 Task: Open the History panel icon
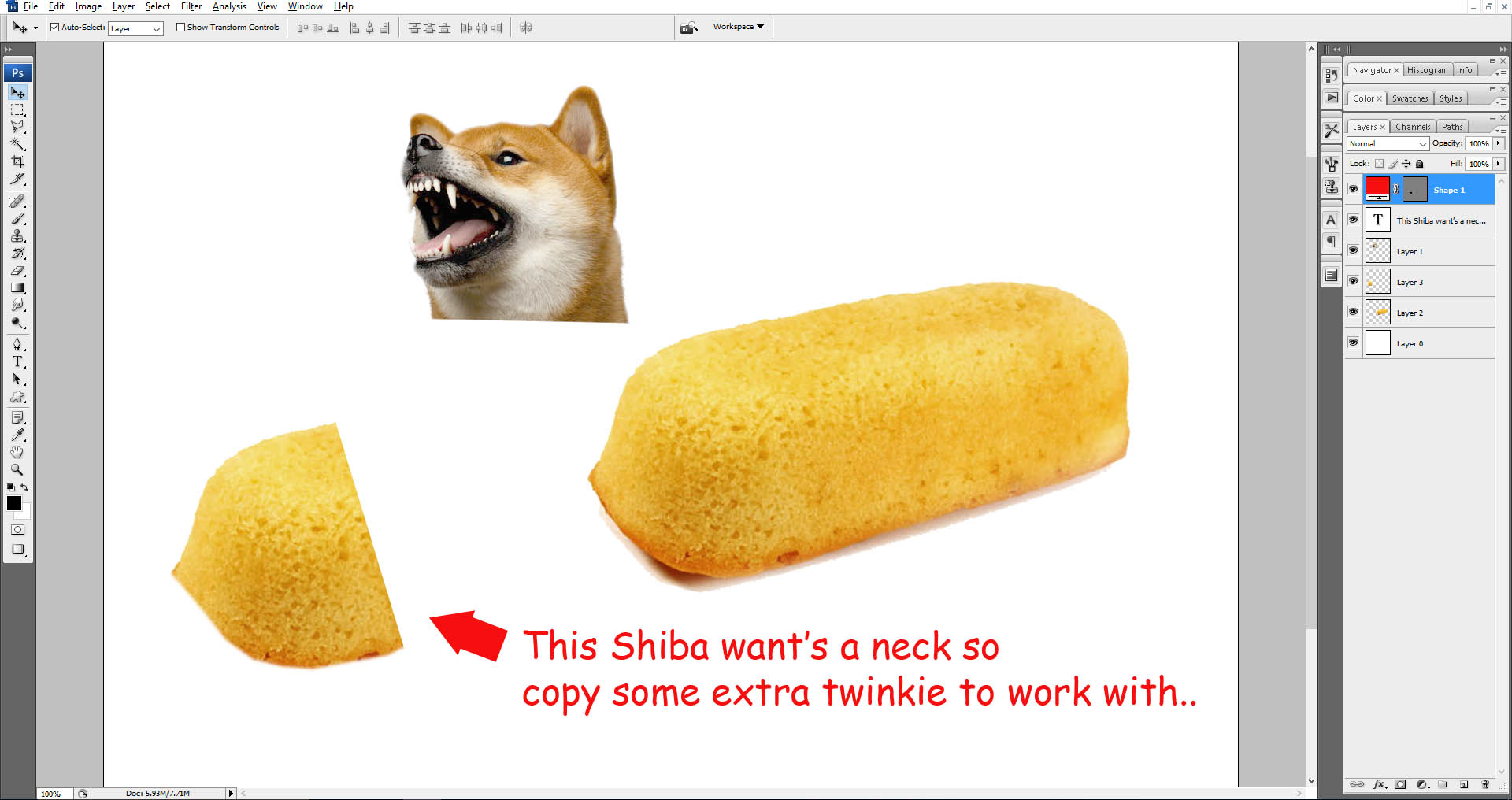point(1331,76)
